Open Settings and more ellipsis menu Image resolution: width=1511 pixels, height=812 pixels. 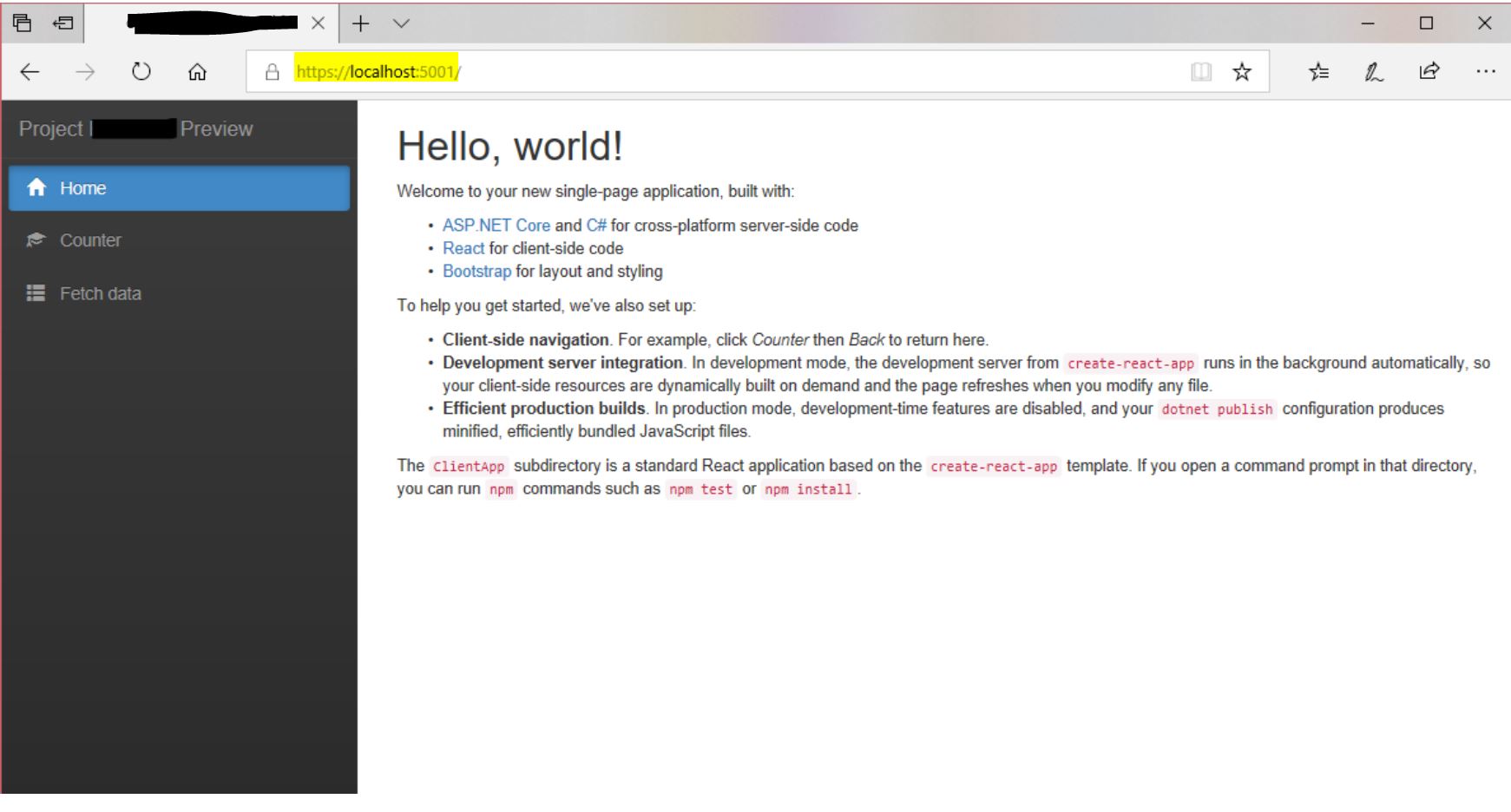click(x=1485, y=72)
